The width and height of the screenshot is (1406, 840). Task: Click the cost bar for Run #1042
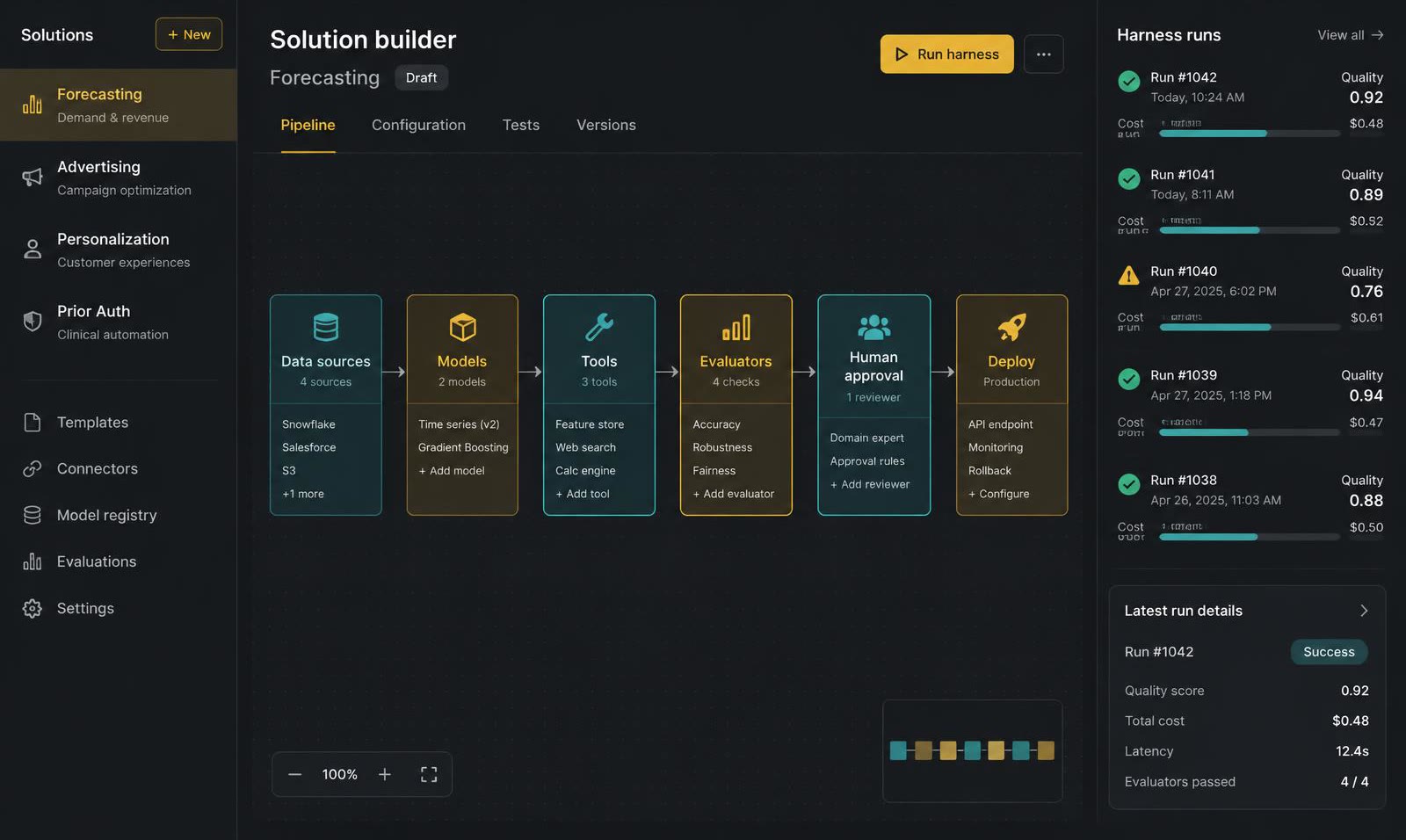[1250, 134]
